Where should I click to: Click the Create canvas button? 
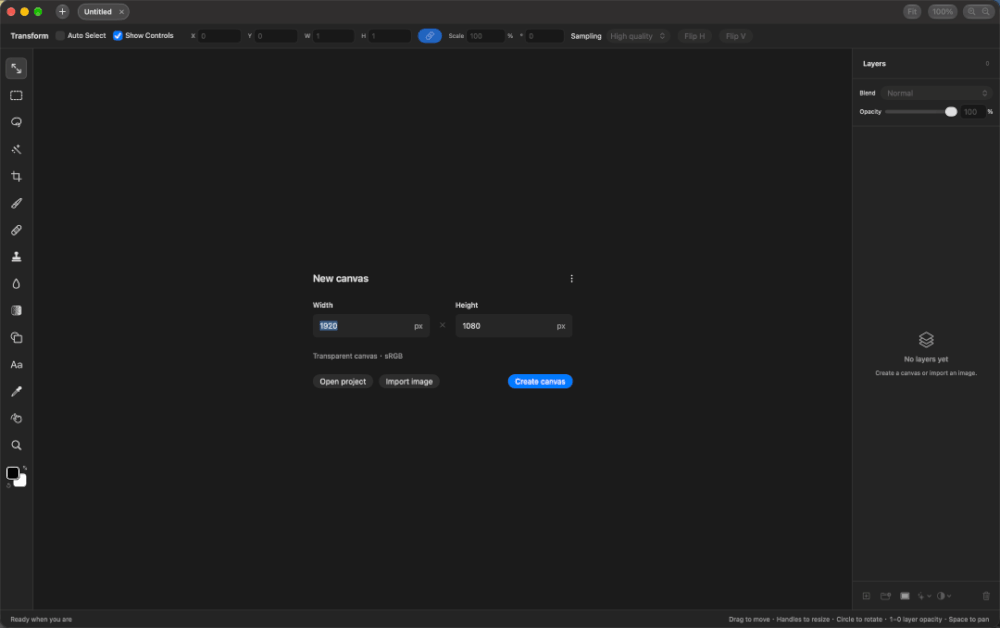540,381
